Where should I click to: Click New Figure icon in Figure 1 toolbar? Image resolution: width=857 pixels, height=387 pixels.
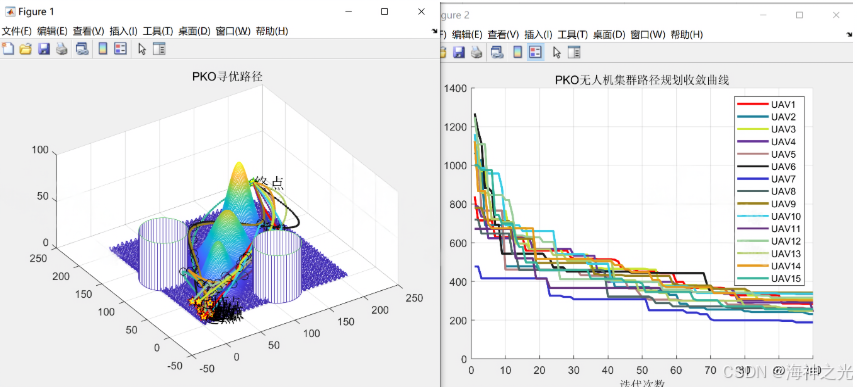point(8,49)
